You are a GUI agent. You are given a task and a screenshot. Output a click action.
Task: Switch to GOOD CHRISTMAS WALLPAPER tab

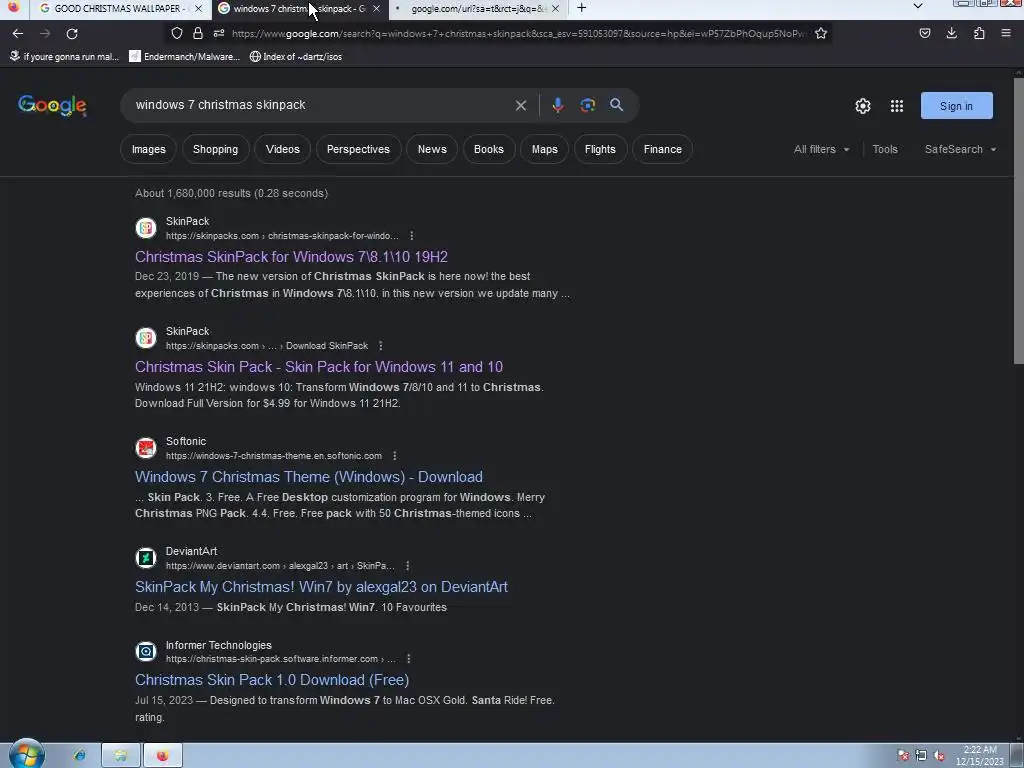click(x=118, y=8)
